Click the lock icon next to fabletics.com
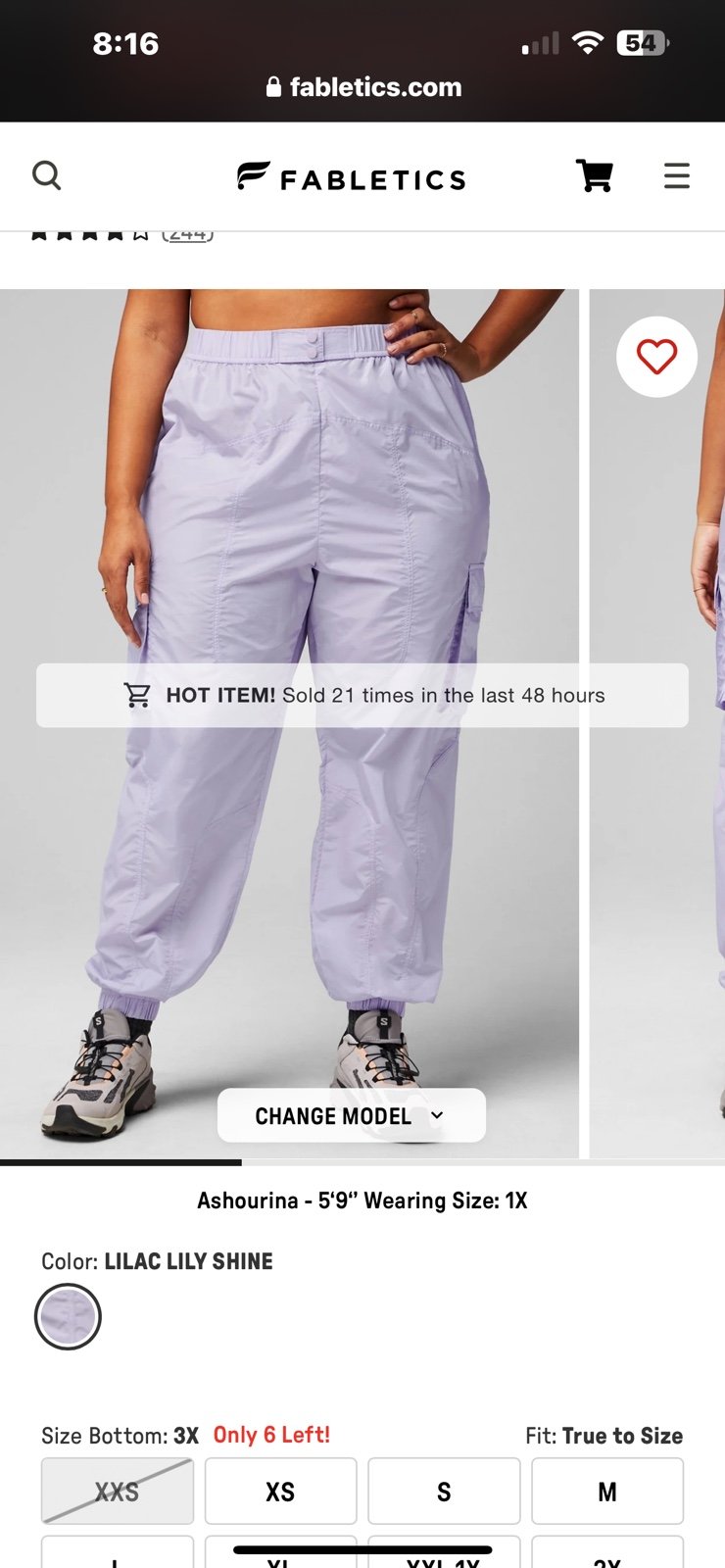The height and width of the screenshot is (1568, 725). point(273,87)
